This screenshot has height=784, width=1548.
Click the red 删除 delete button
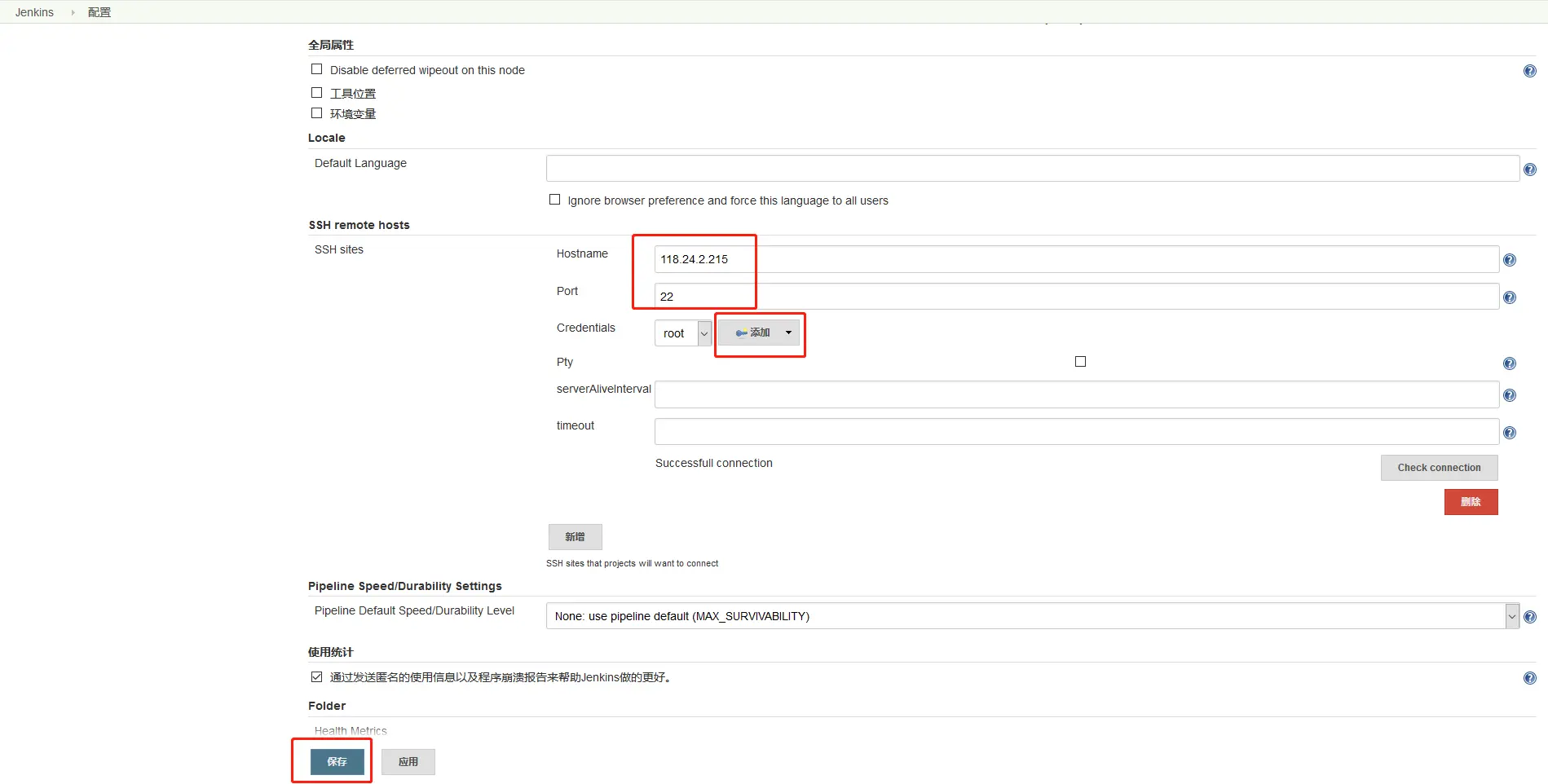coord(1471,502)
